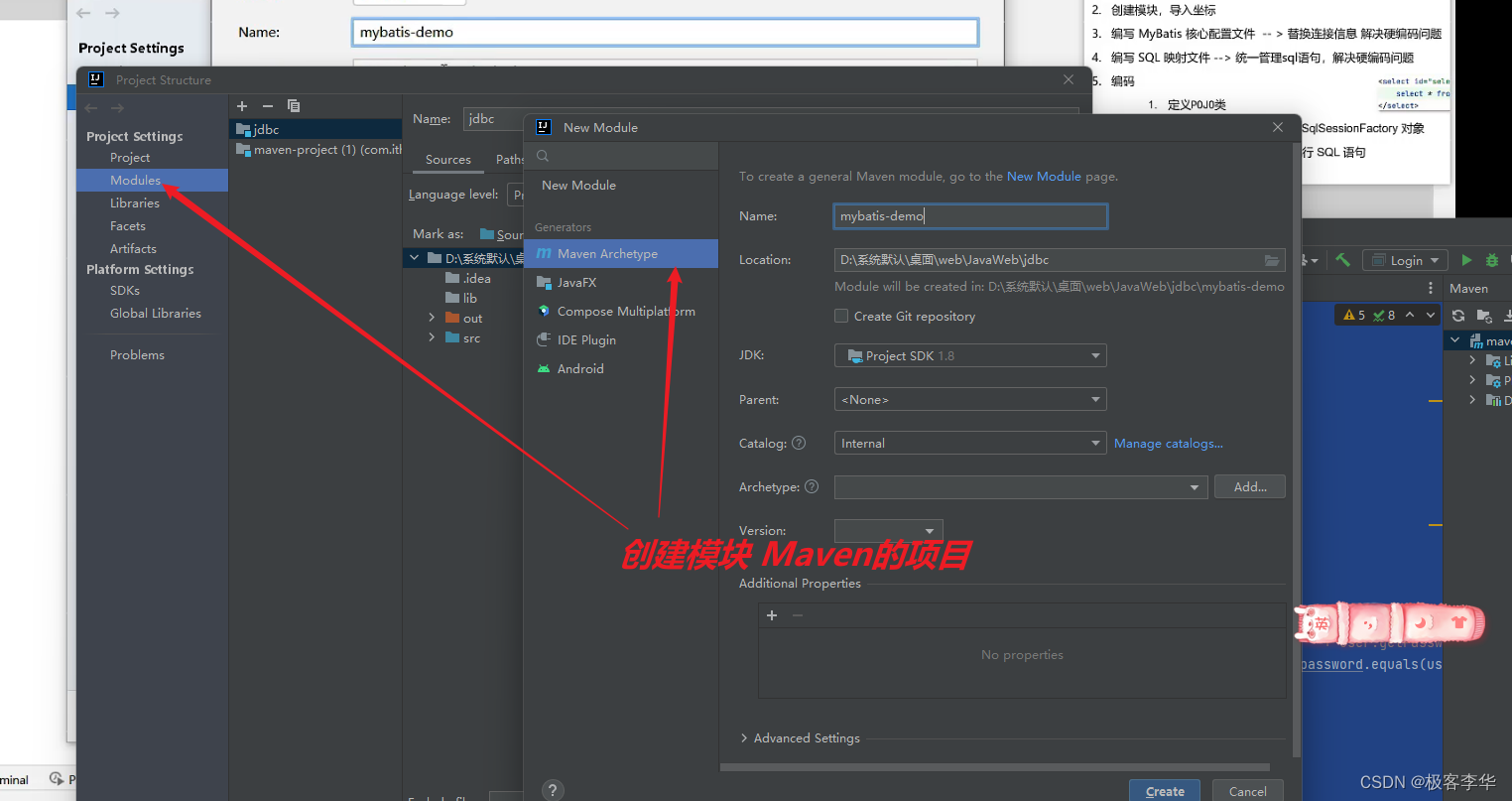1512x801 pixels.
Task: Cancel the New Module dialog
Action: pyautogui.click(x=1247, y=791)
